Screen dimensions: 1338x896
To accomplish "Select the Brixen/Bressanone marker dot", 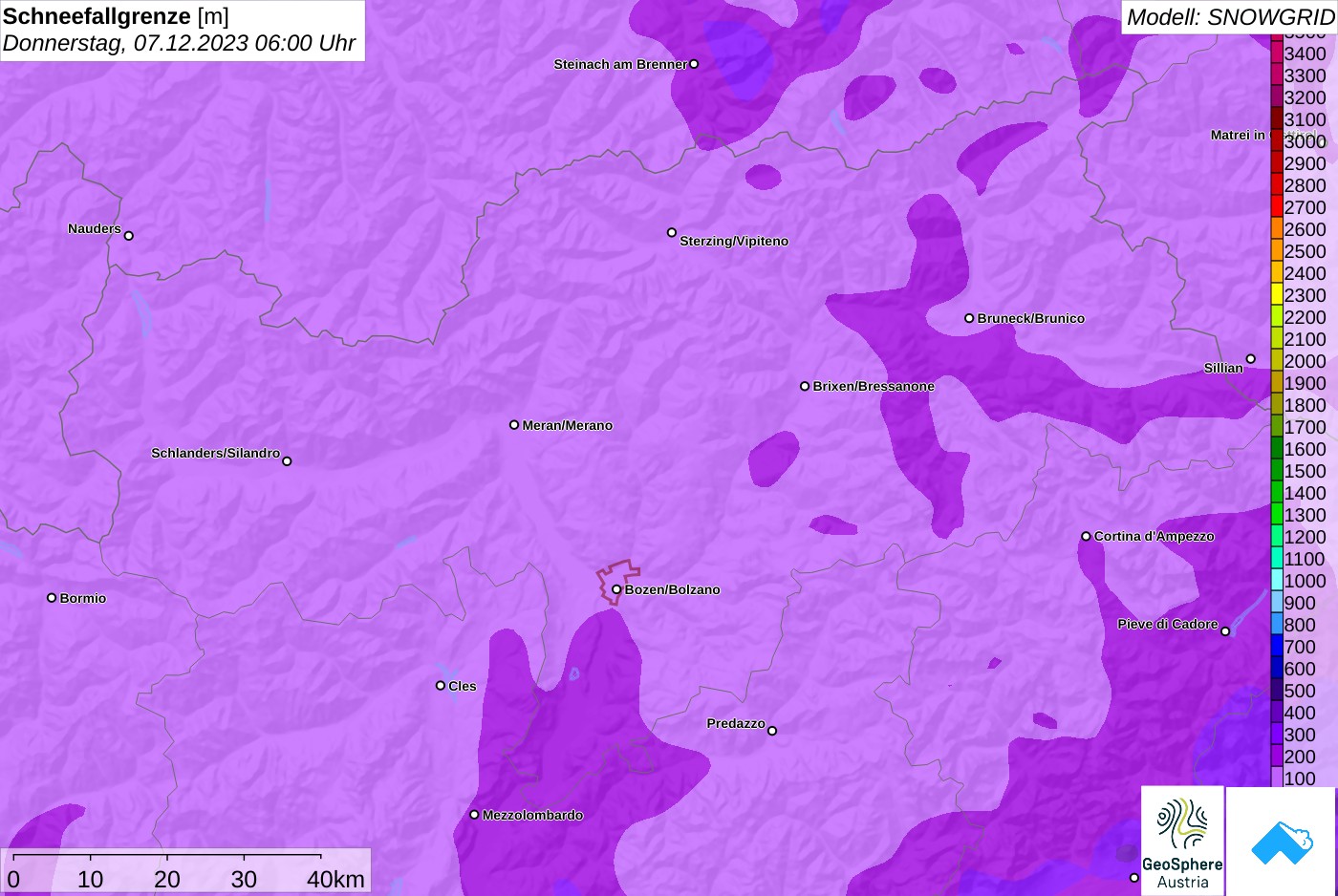I will point(805,386).
